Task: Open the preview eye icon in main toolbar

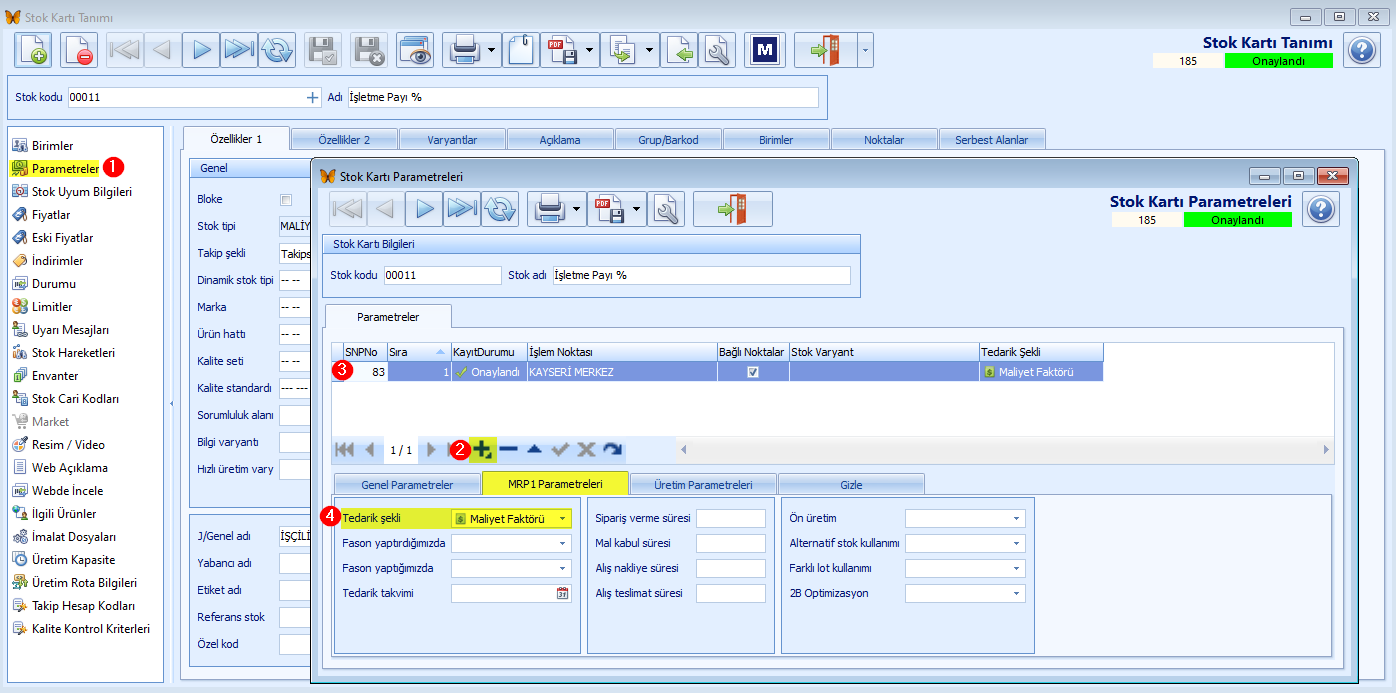Action: (x=415, y=50)
